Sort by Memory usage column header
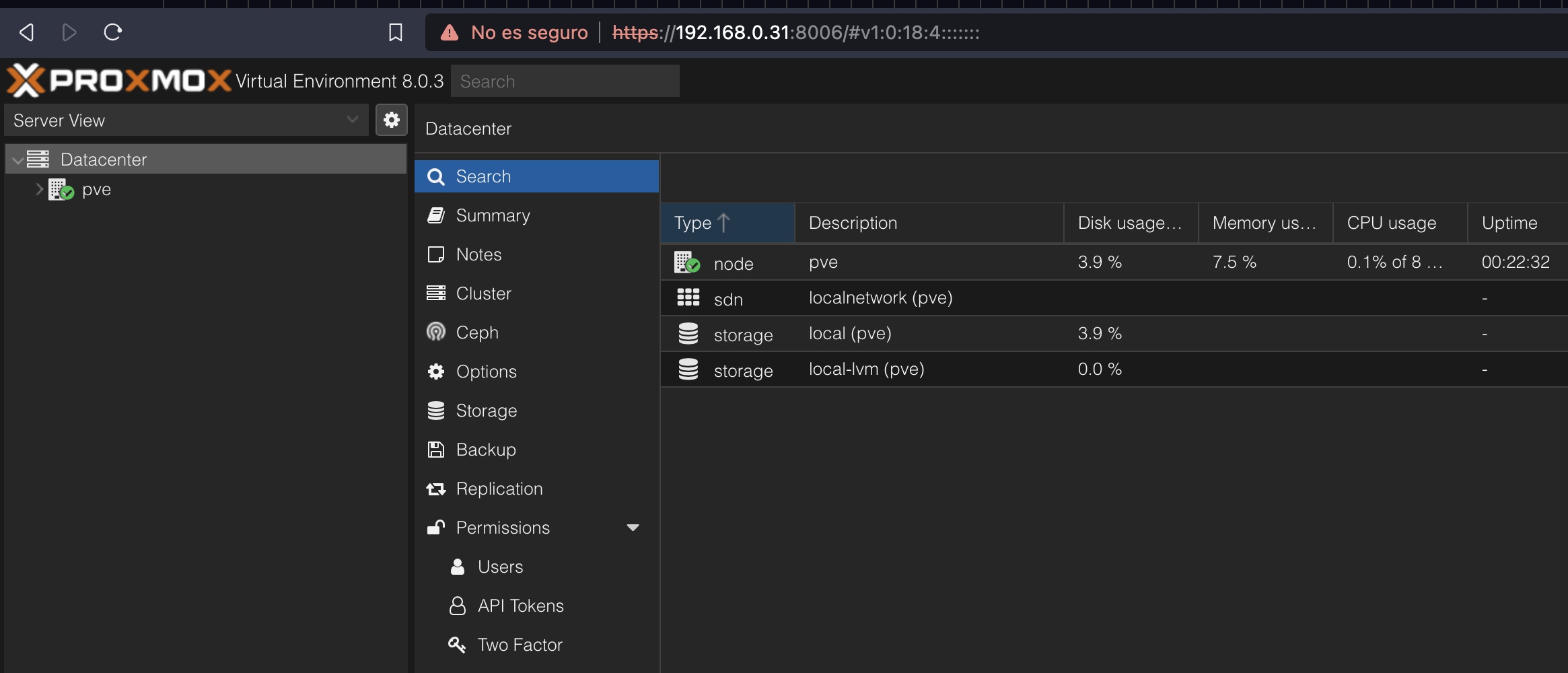 1265,223
